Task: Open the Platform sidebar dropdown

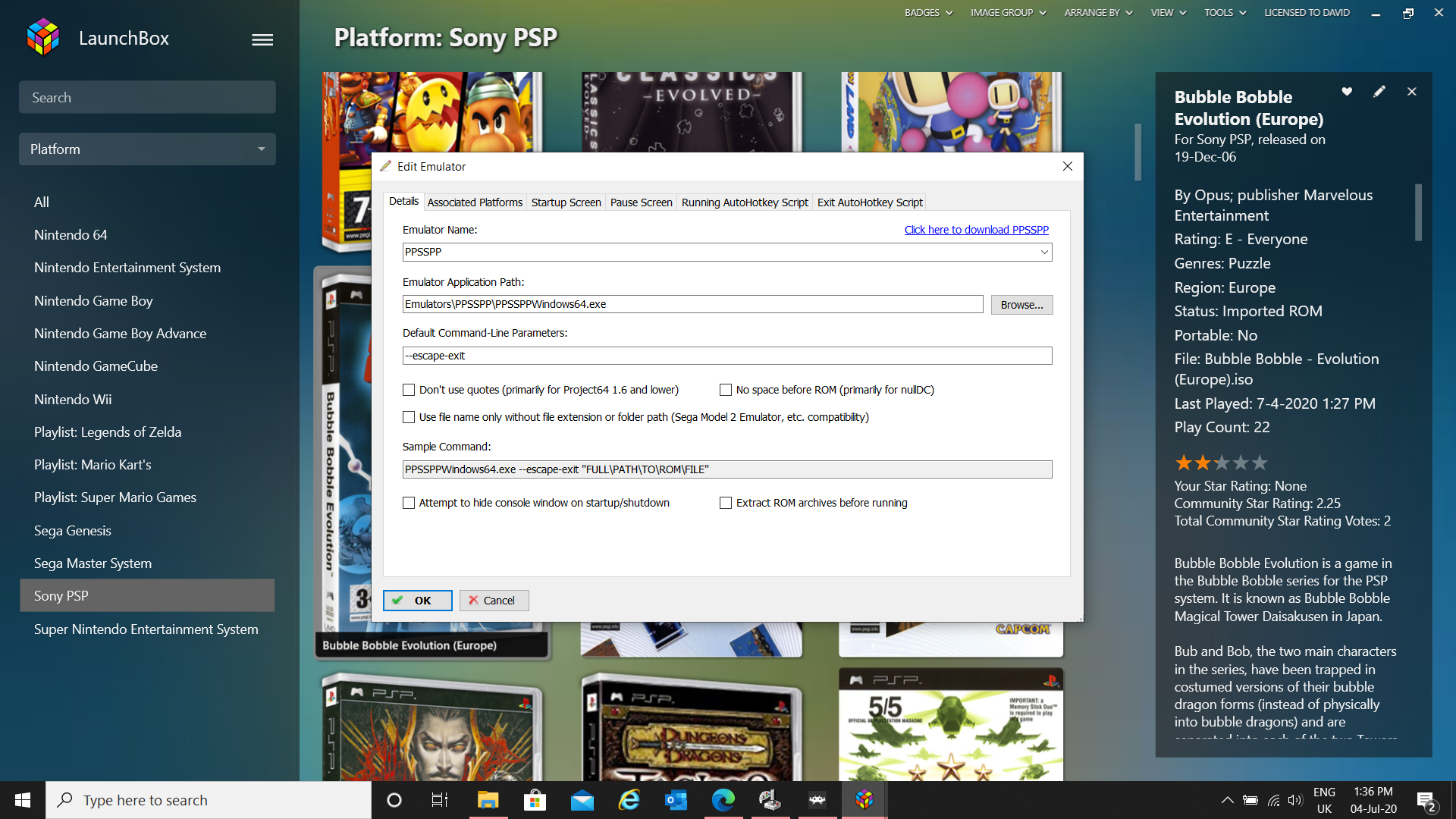Action: click(x=147, y=149)
